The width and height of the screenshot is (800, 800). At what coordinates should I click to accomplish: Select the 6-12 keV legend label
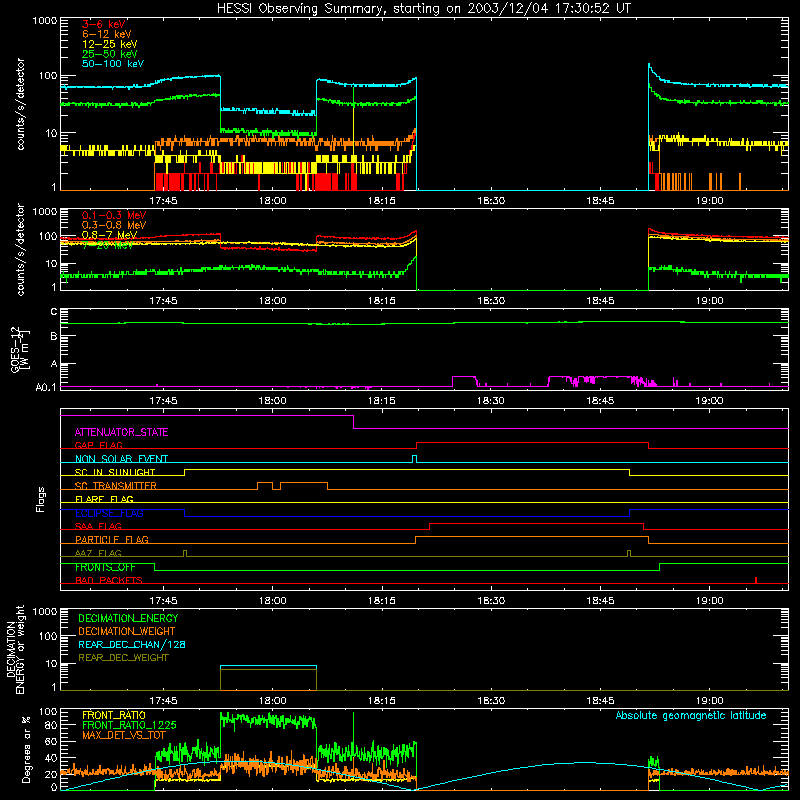(107, 34)
